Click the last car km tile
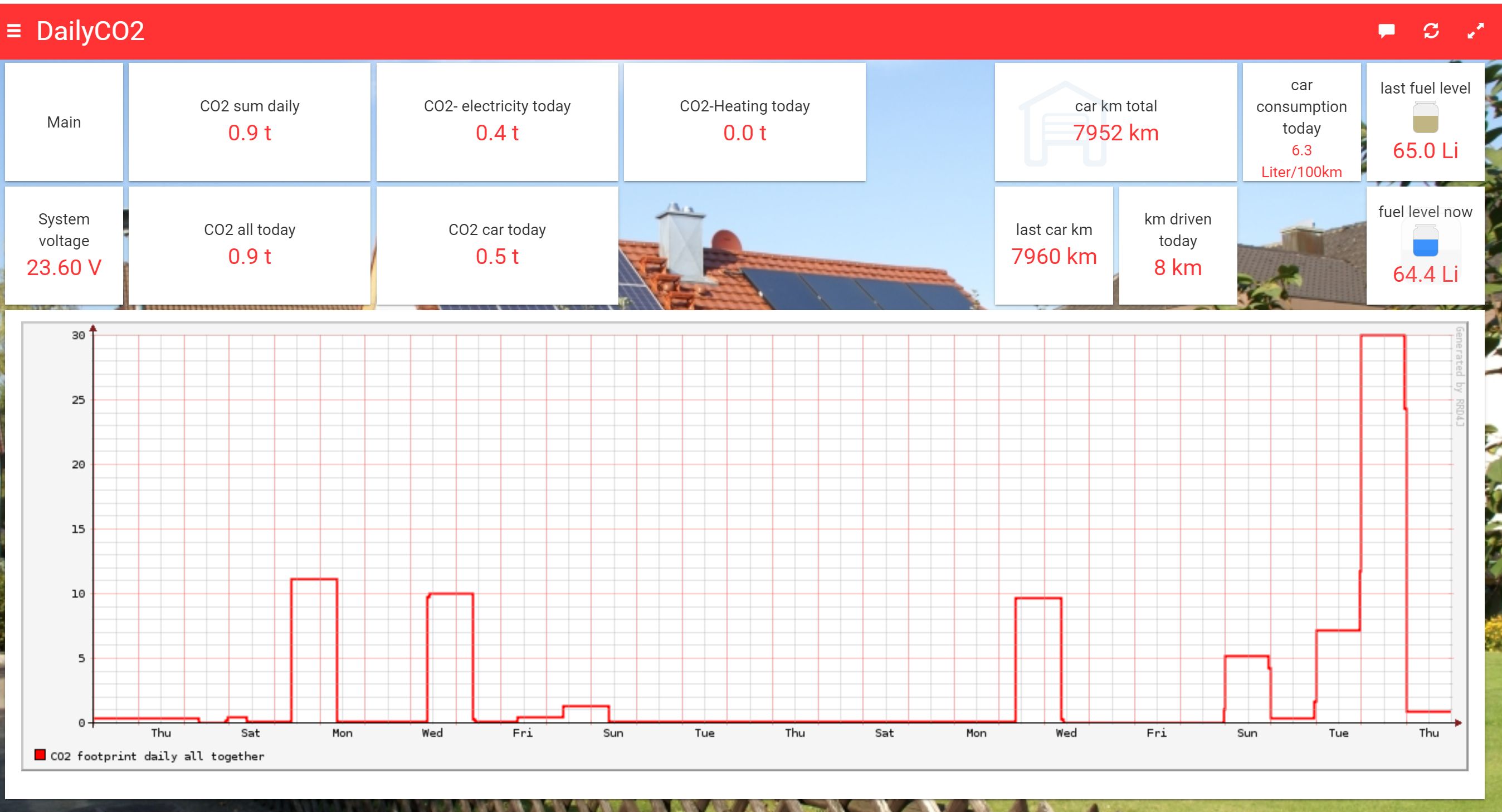Viewport: 1502px width, 812px height. coord(1054,246)
